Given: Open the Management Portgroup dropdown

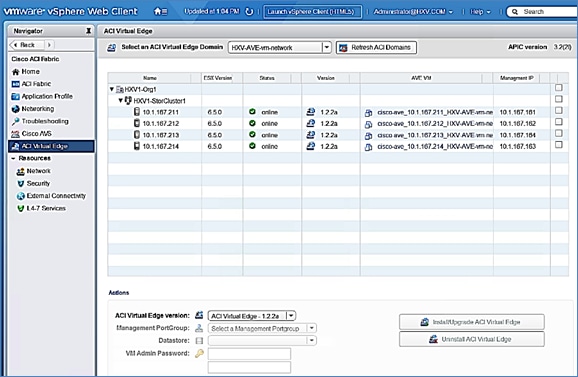Looking at the screenshot, I should (311, 328).
